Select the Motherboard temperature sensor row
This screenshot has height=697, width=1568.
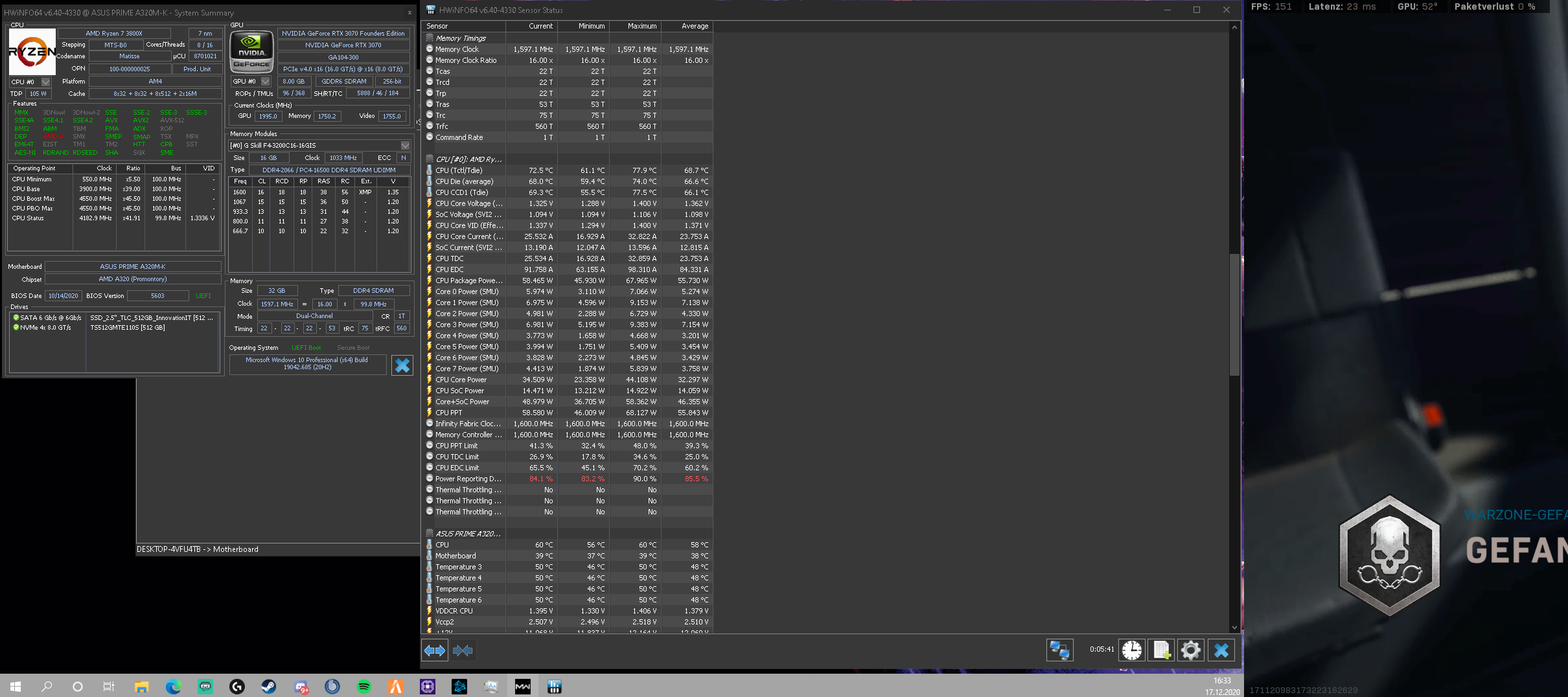567,556
